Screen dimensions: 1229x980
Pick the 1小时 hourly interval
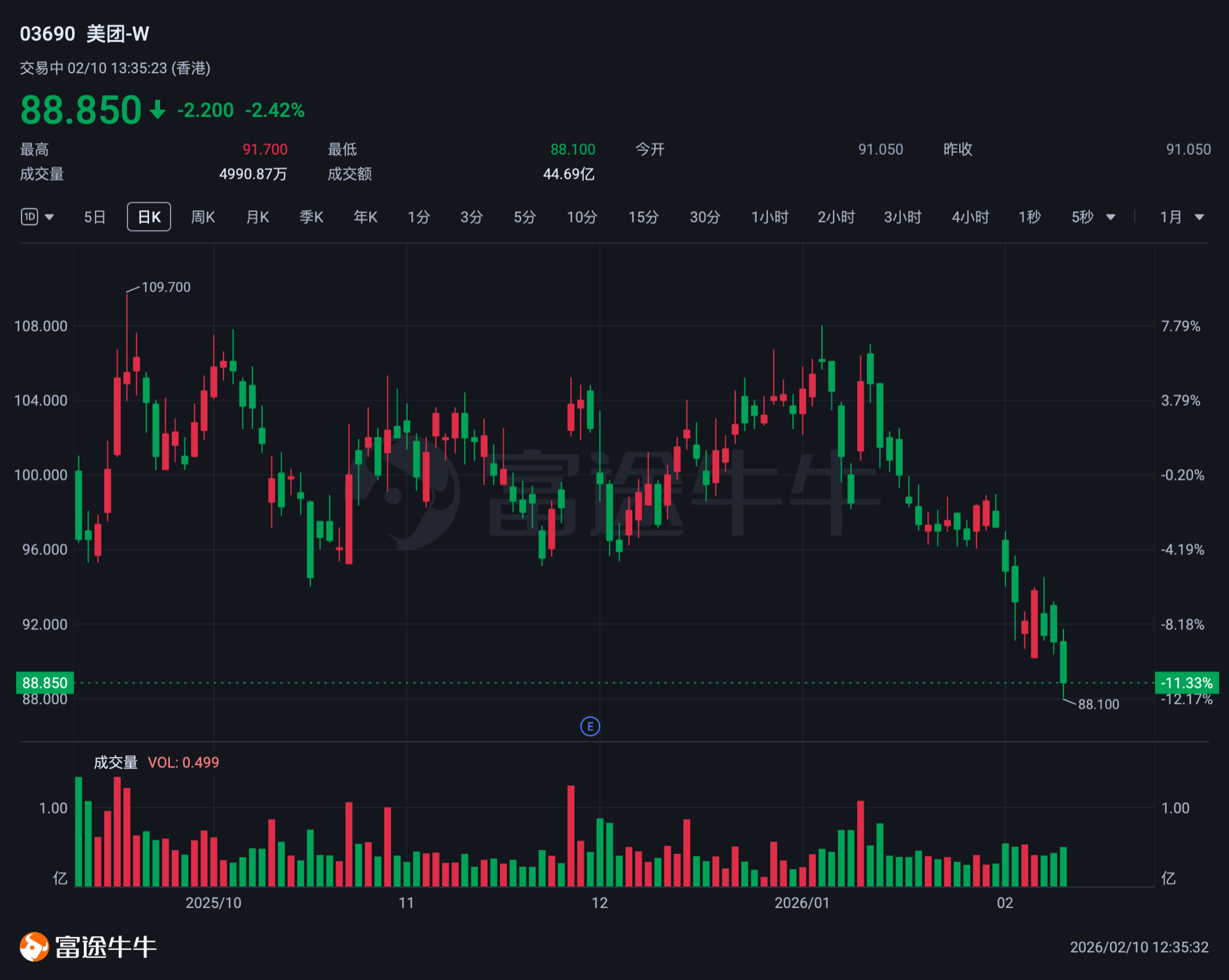[x=769, y=217]
